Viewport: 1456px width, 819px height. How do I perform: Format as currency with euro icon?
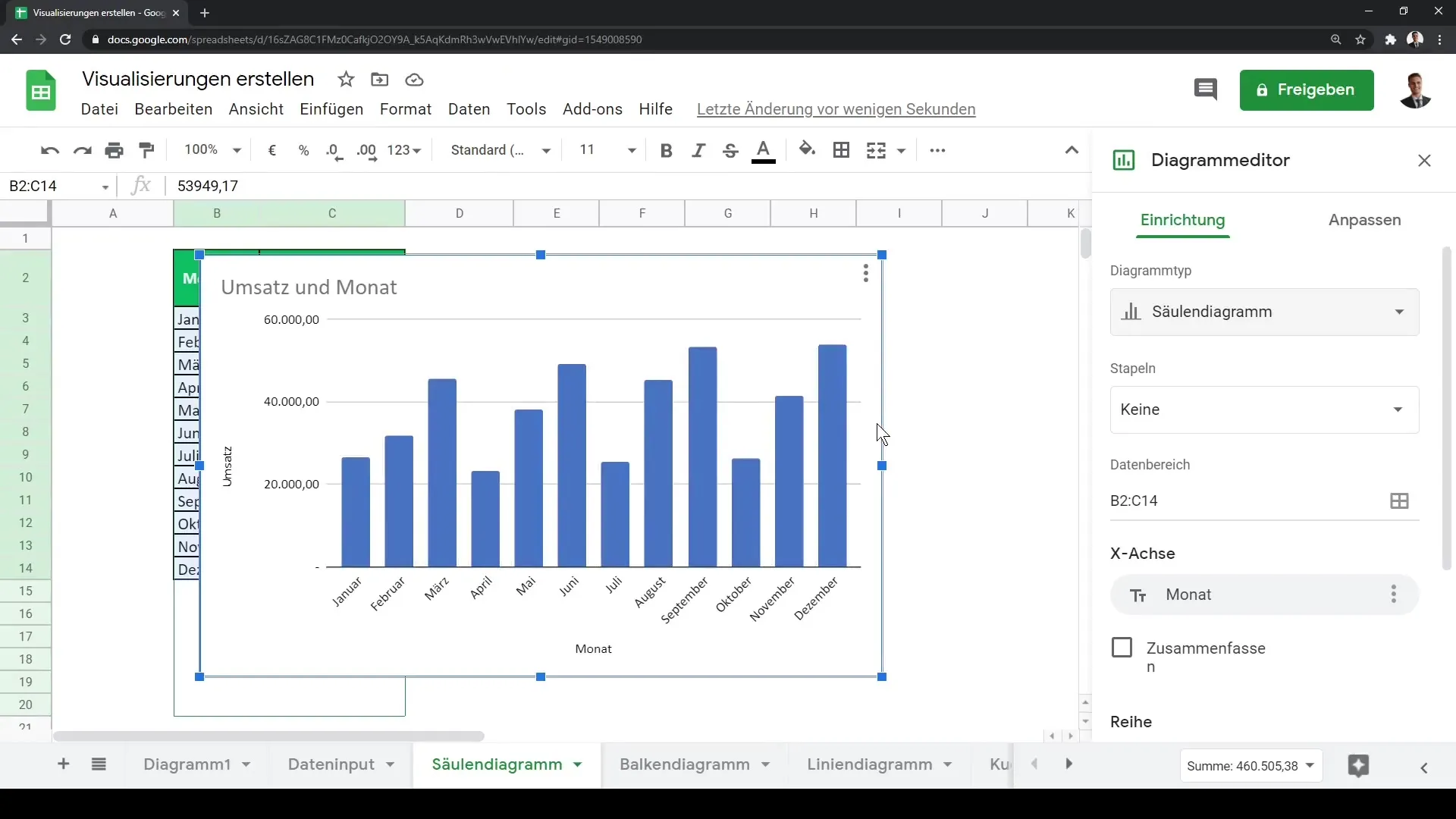(x=272, y=150)
